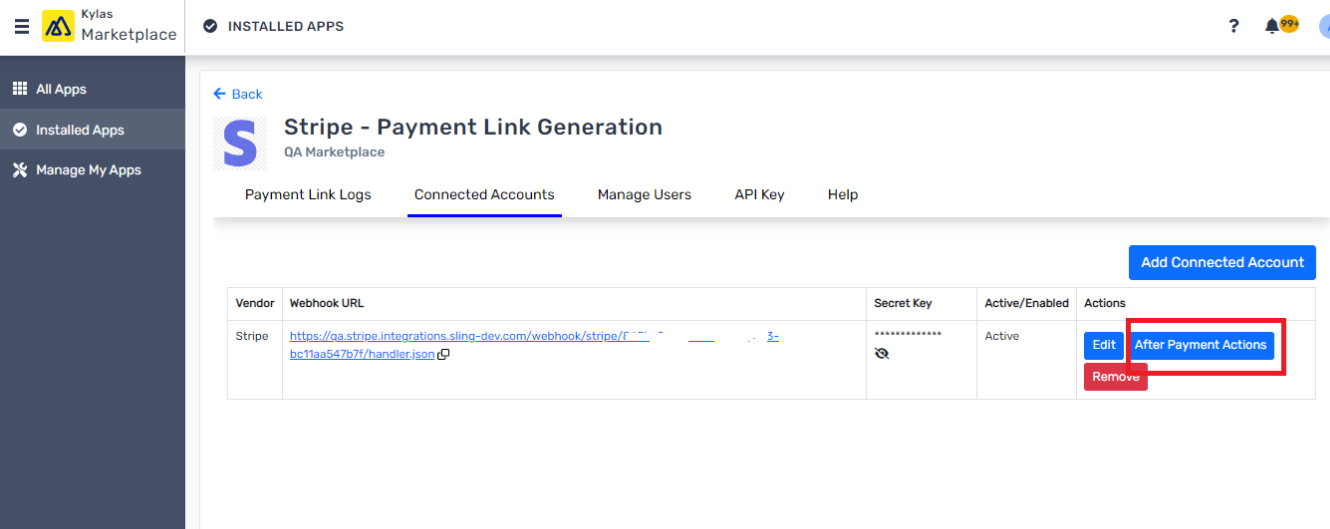Switch to Payment Link Logs tab

(308, 195)
